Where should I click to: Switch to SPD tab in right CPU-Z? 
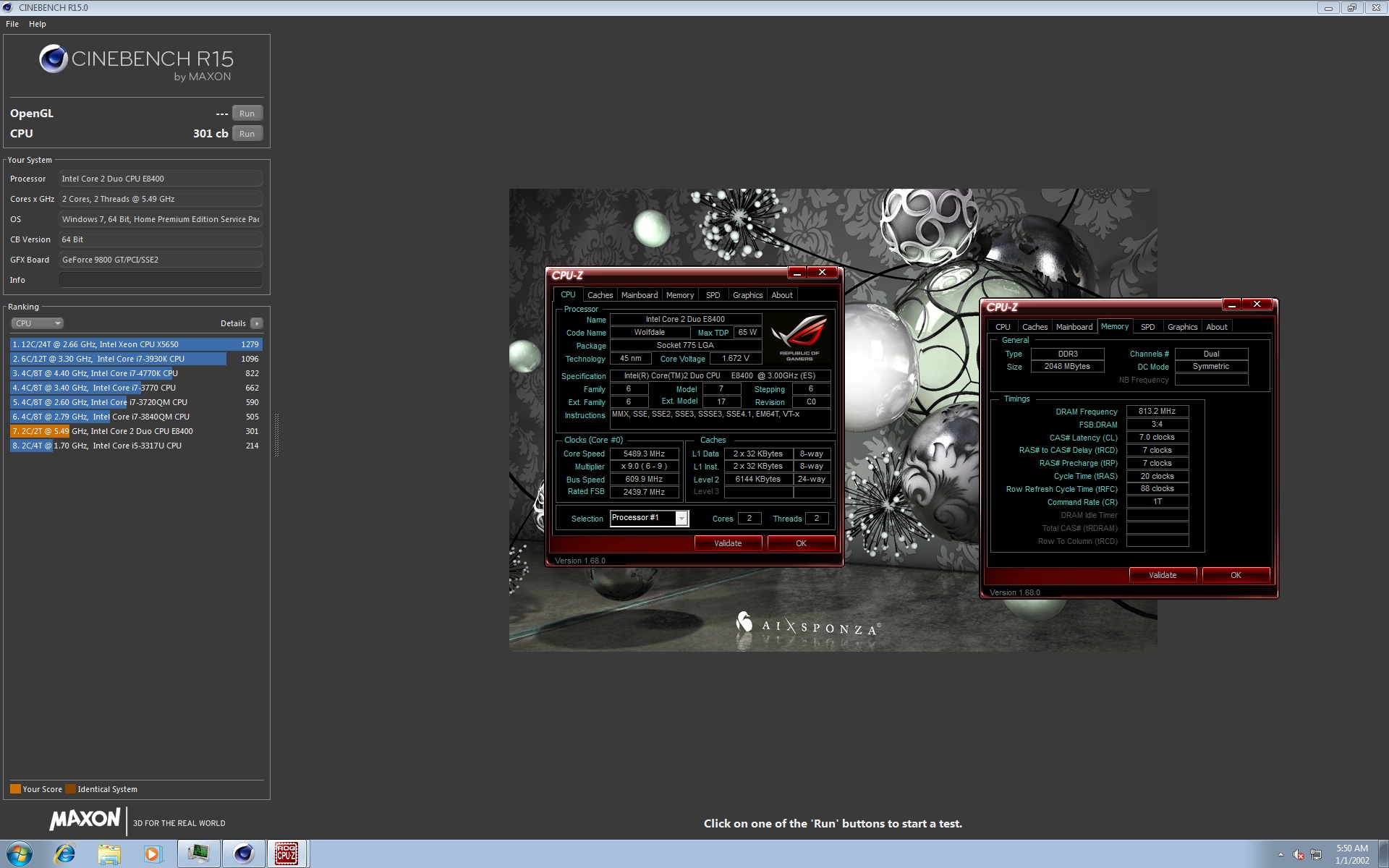click(x=1147, y=327)
